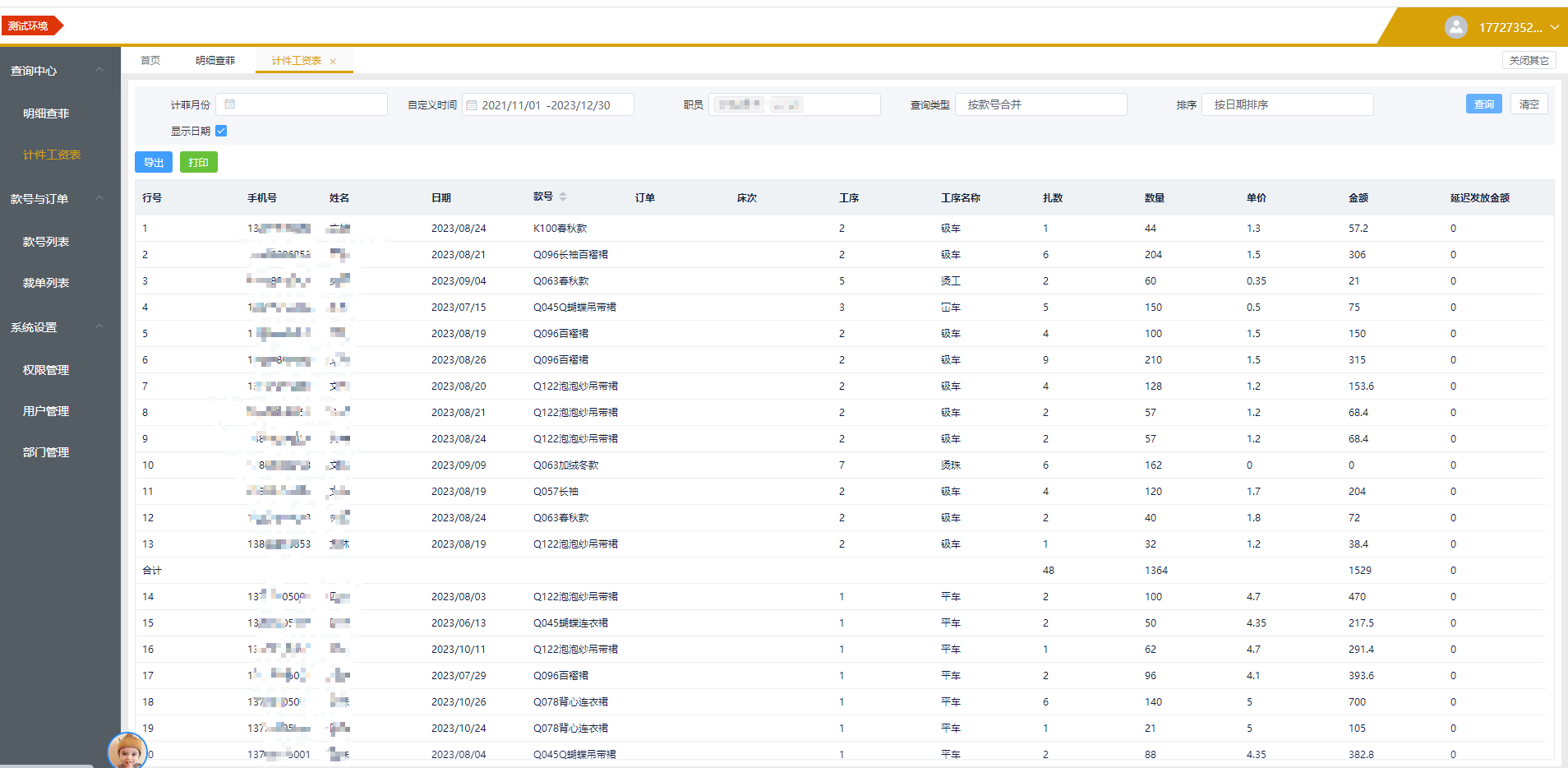Click amount 153.6 in row 7
This screenshot has height=768, width=1568.
[1361, 386]
